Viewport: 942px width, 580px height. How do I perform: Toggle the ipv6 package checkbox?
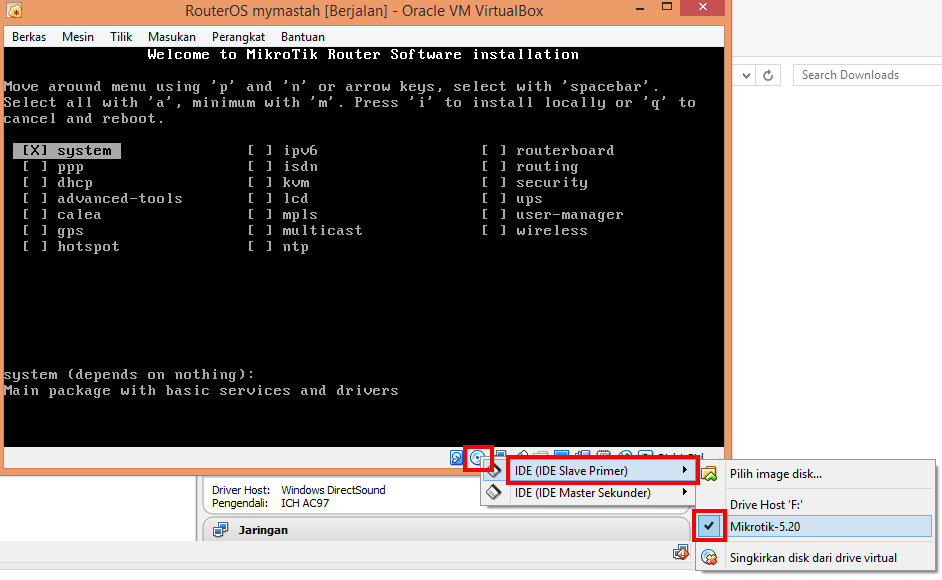pyautogui.click(x=260, y=150)
